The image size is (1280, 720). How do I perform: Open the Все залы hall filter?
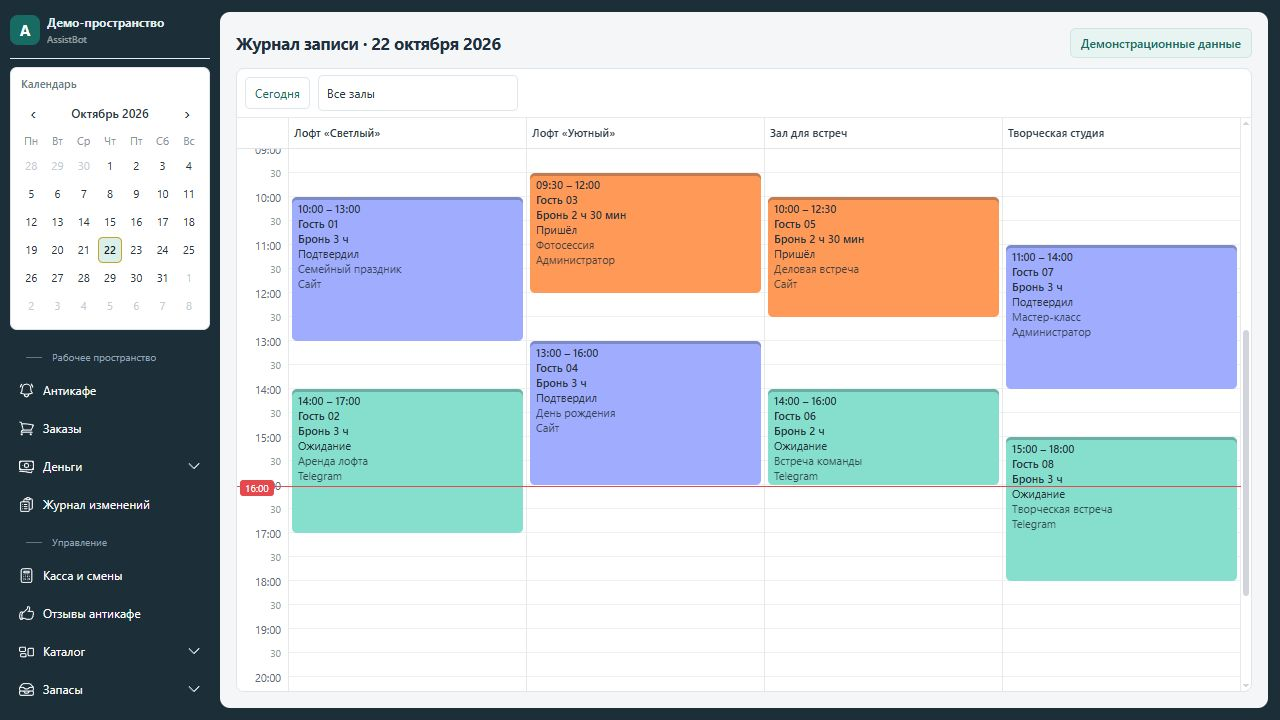(x=418, y=93)
